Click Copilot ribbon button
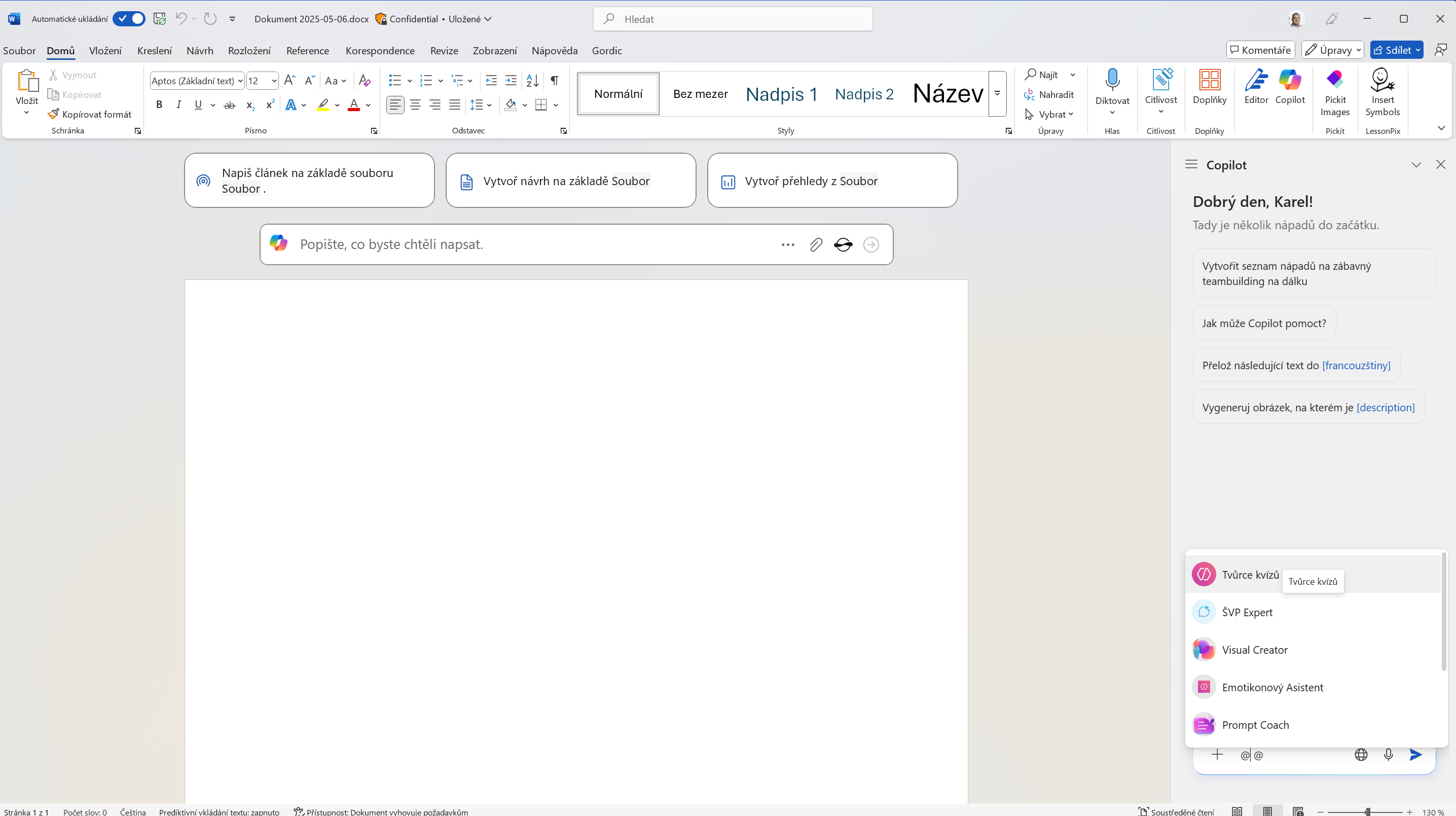This screenshot has height=816, width=1456. [x=1290, y=87]
